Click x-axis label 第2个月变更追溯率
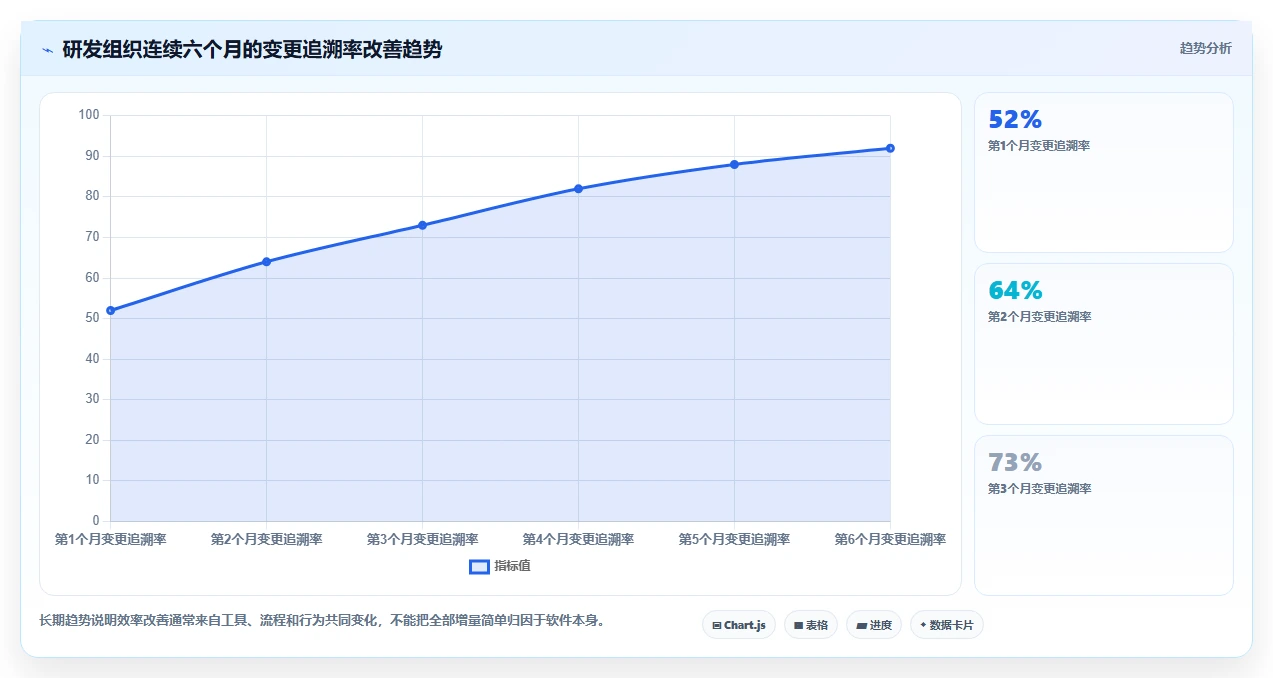The image size is (1273, 678). 266,539
